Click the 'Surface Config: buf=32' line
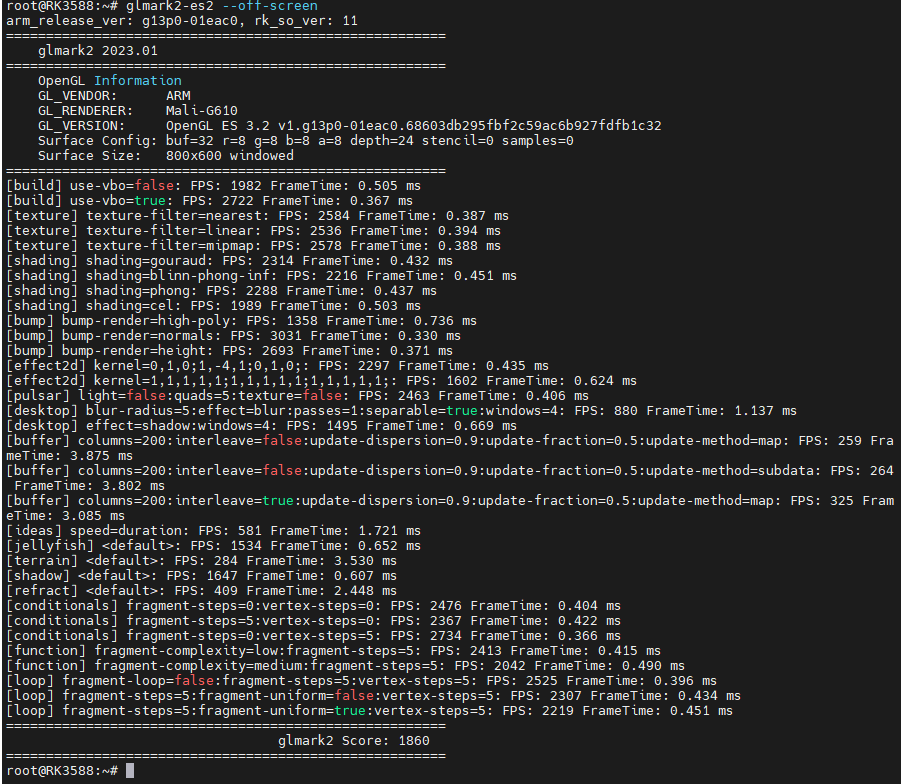The height and width of the screenshot is (784, 901). point(306,140)
